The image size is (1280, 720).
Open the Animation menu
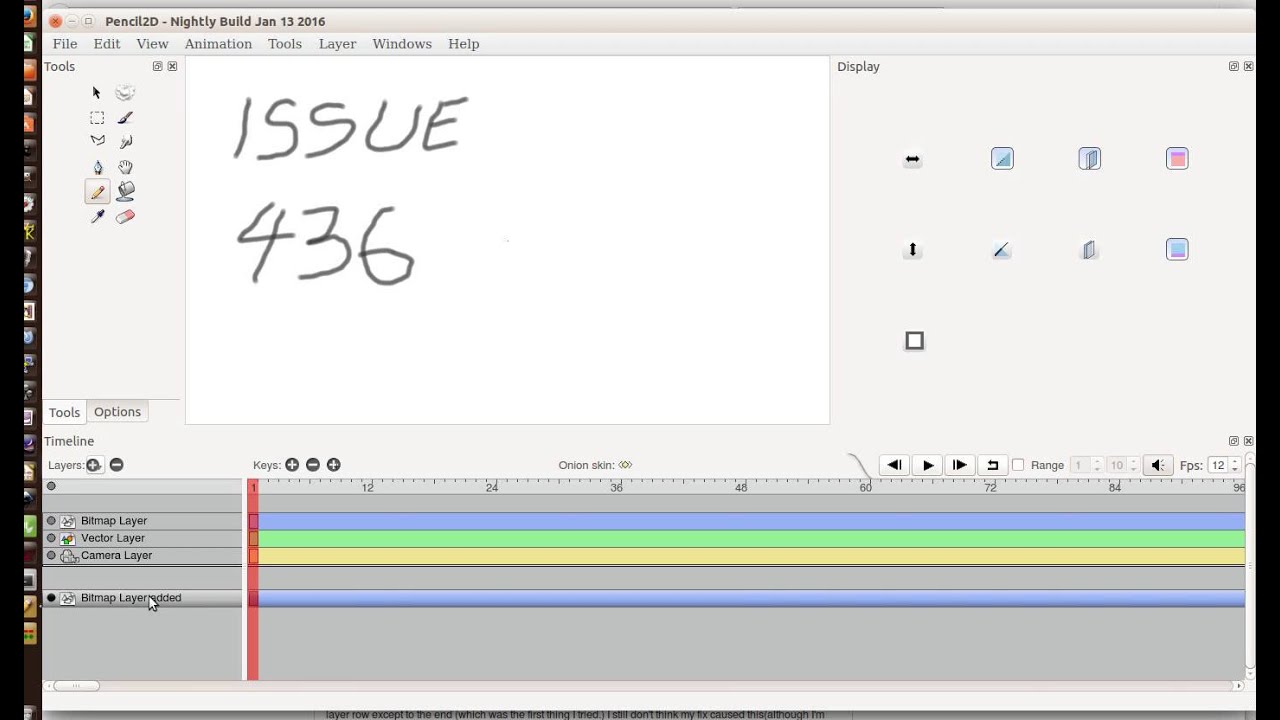click(x=218, y=44)
